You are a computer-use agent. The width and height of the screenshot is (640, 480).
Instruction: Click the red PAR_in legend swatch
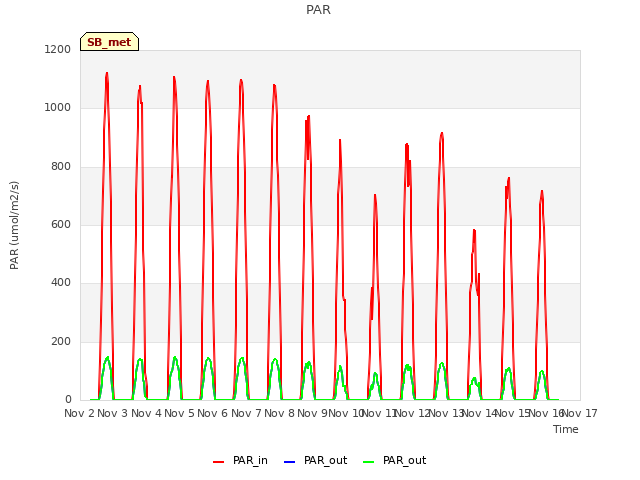(x=218, y=462)
